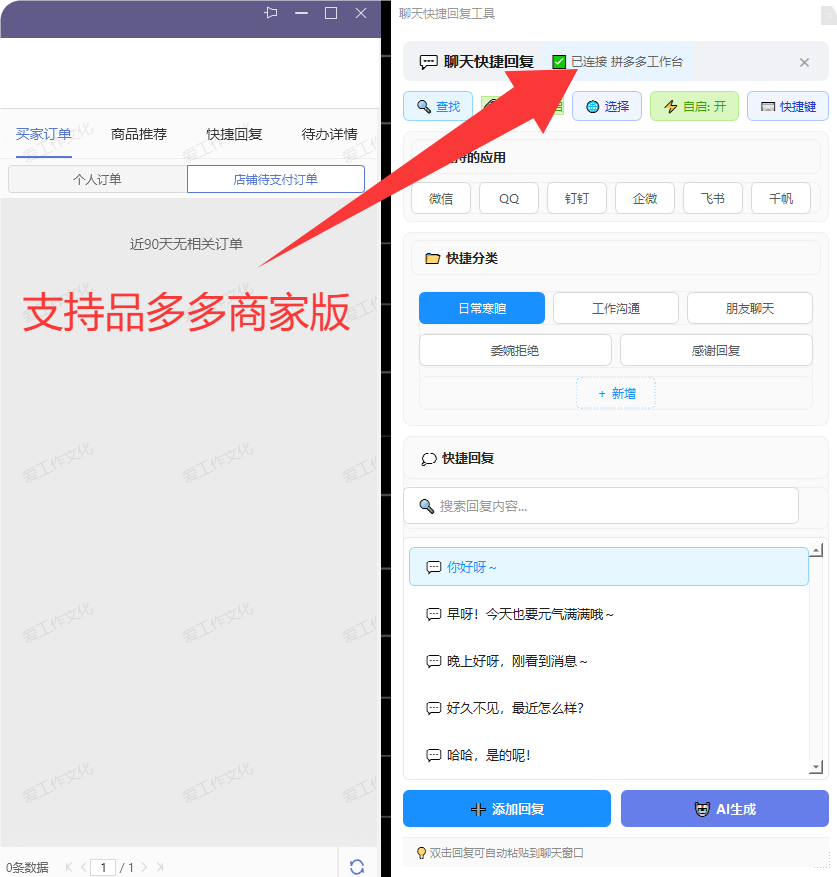Click the 添加回复 button
Screen dimensions: 837x877
pos(506,808)
